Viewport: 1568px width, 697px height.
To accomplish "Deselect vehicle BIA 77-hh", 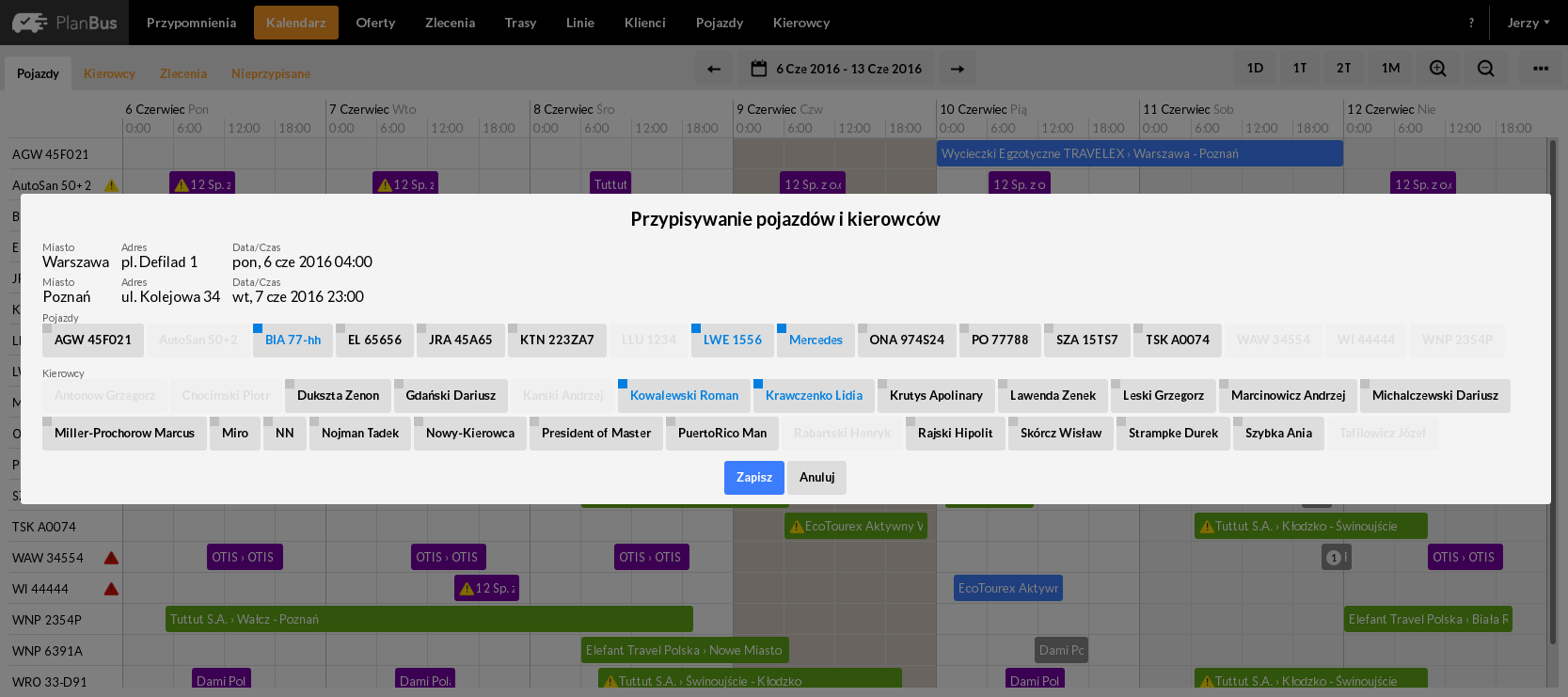I will [x=293, y=341].
